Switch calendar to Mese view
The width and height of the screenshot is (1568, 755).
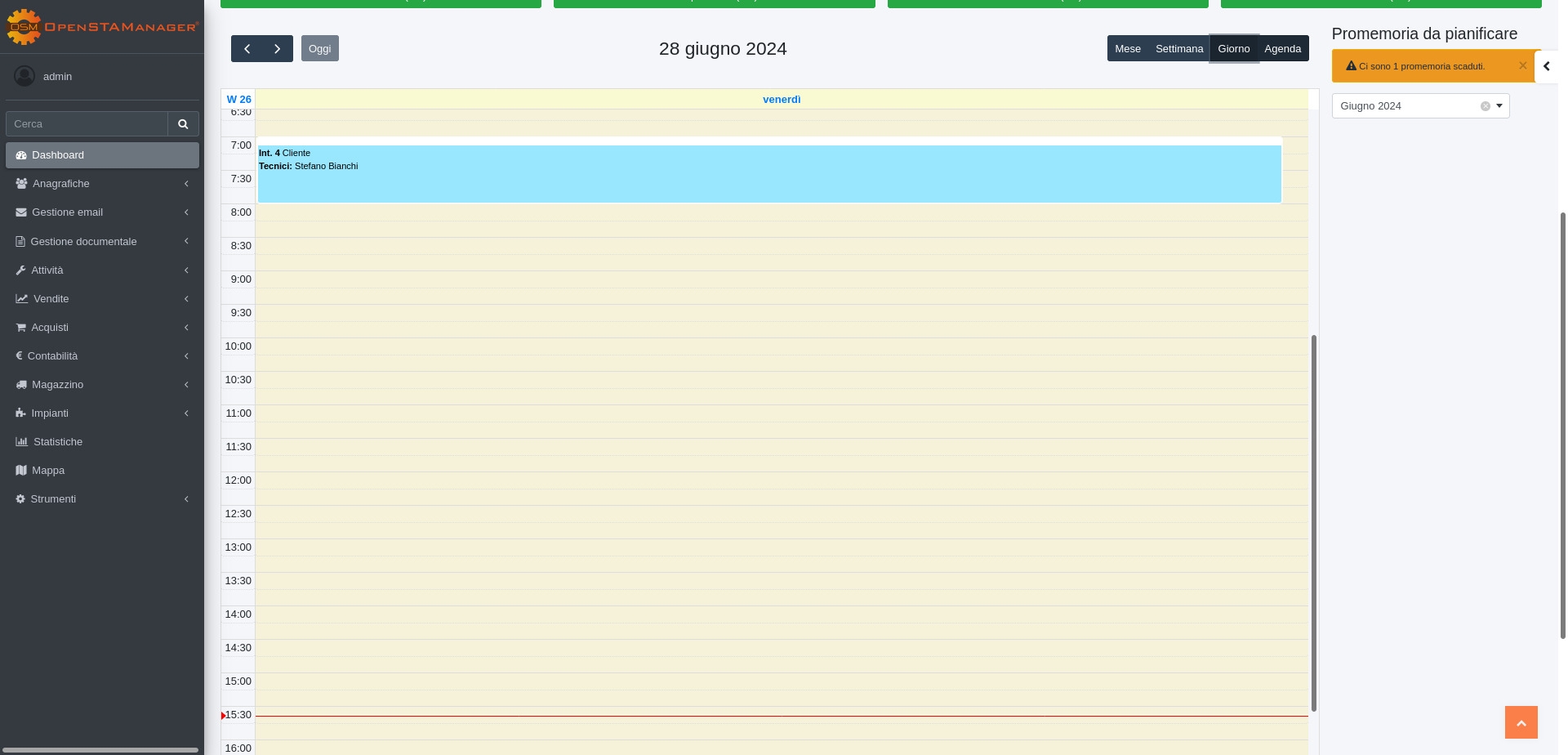[x=1127, y=49]
